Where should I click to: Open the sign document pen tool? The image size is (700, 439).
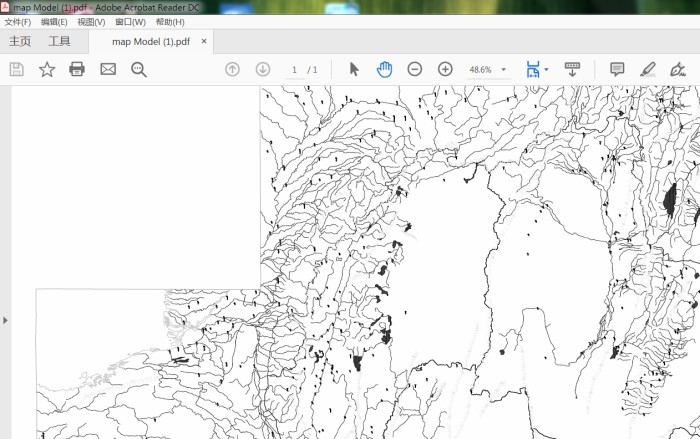(678, 69)
